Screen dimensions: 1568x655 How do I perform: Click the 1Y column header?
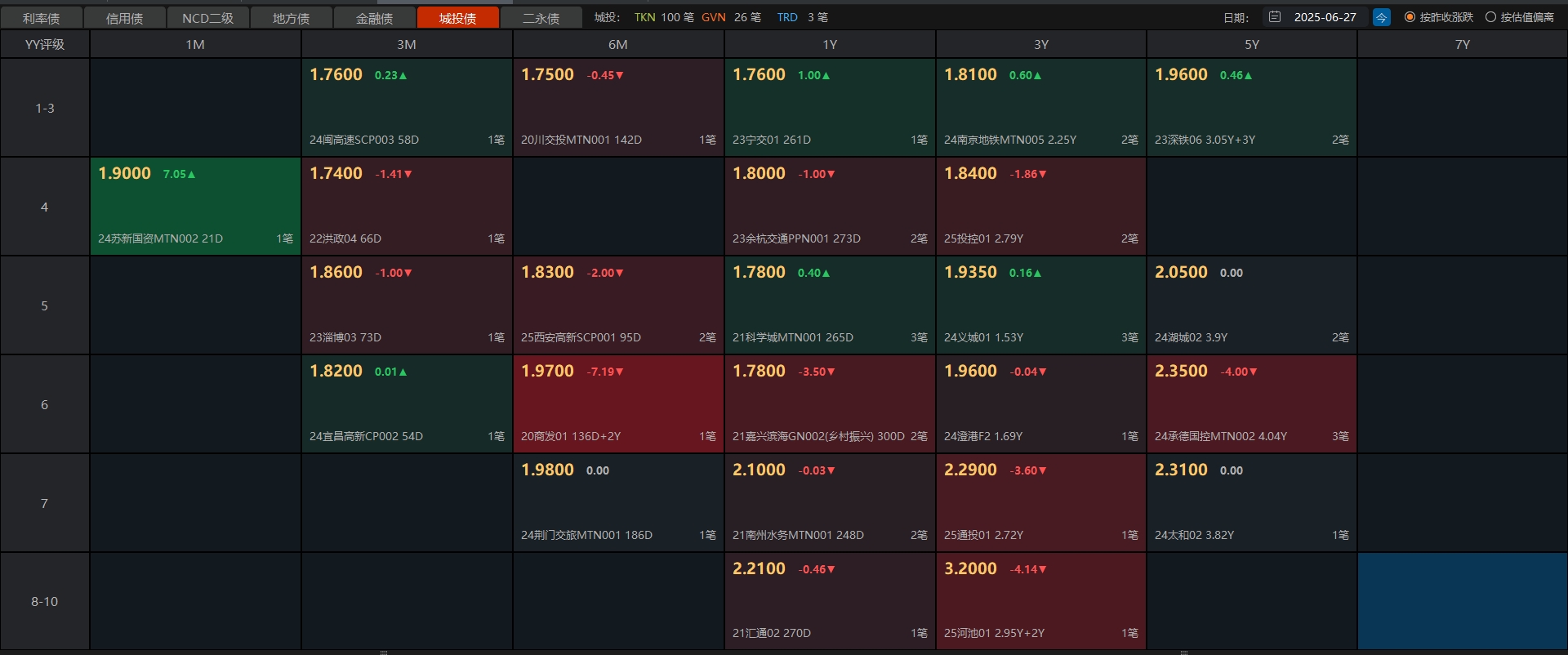[x=830, y=45]
